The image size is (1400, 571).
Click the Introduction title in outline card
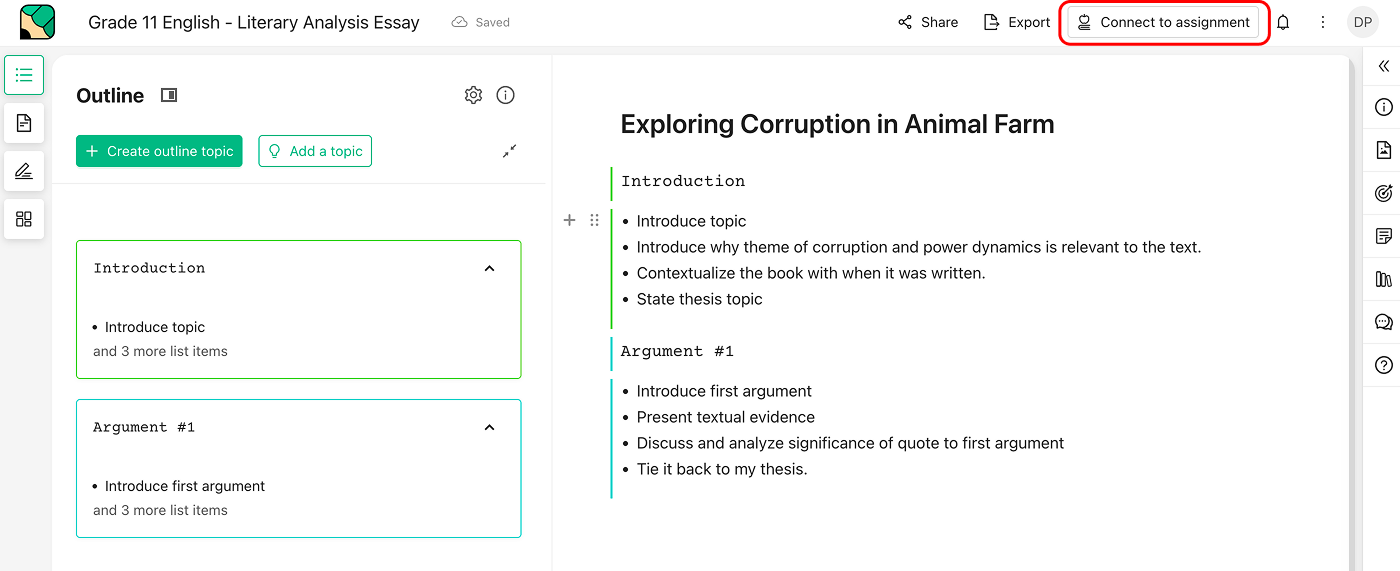149,268
